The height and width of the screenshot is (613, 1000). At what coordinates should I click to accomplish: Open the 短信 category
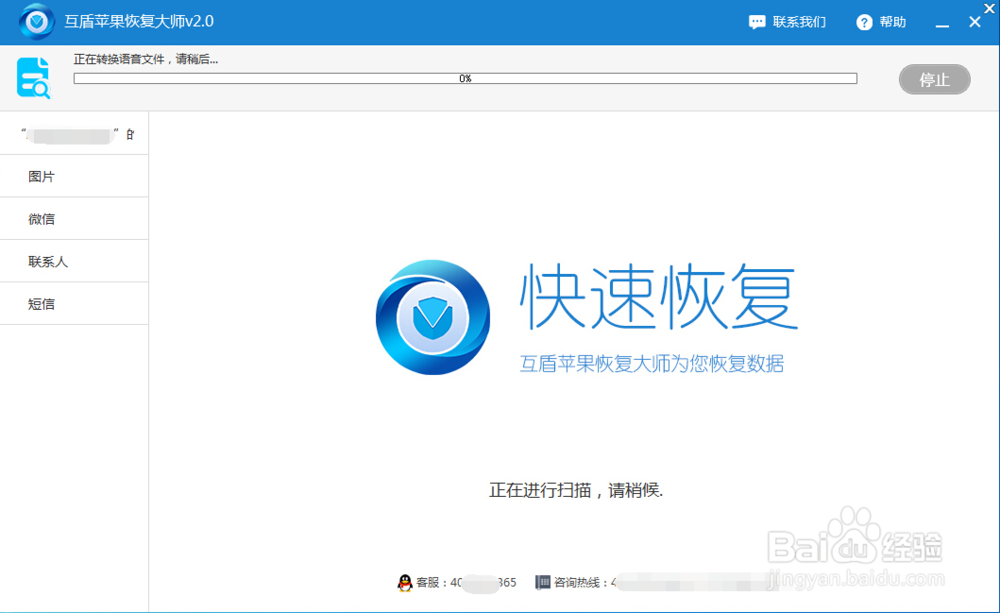(x=75, y=304)
